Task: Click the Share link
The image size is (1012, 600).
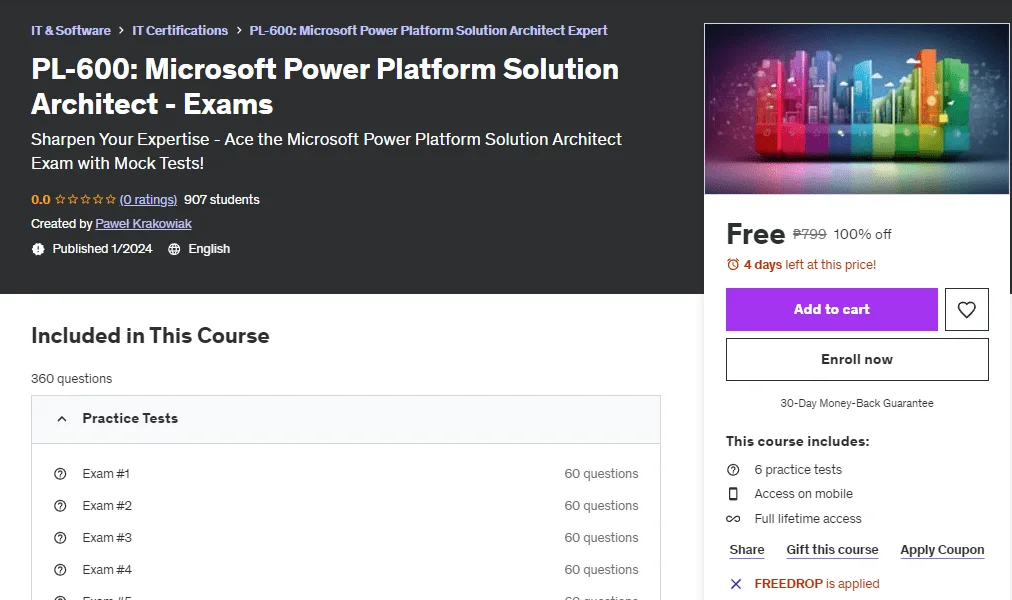Action: click(x=747, y=550)
